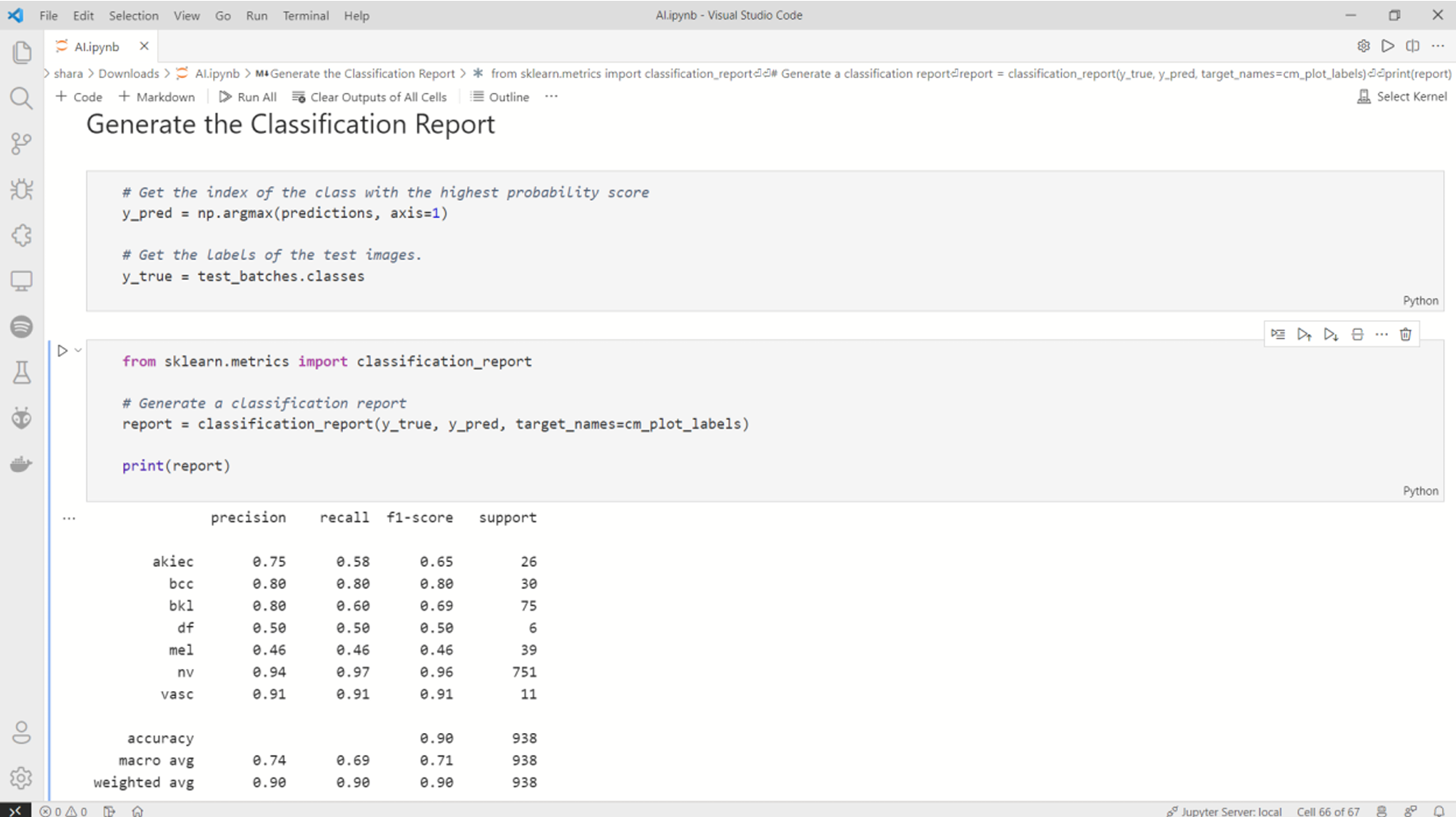Open the Manage gear in activity bar
The height and width of the screenshot is (817, 1456).
pyautogui.click(x=21, y=778)
